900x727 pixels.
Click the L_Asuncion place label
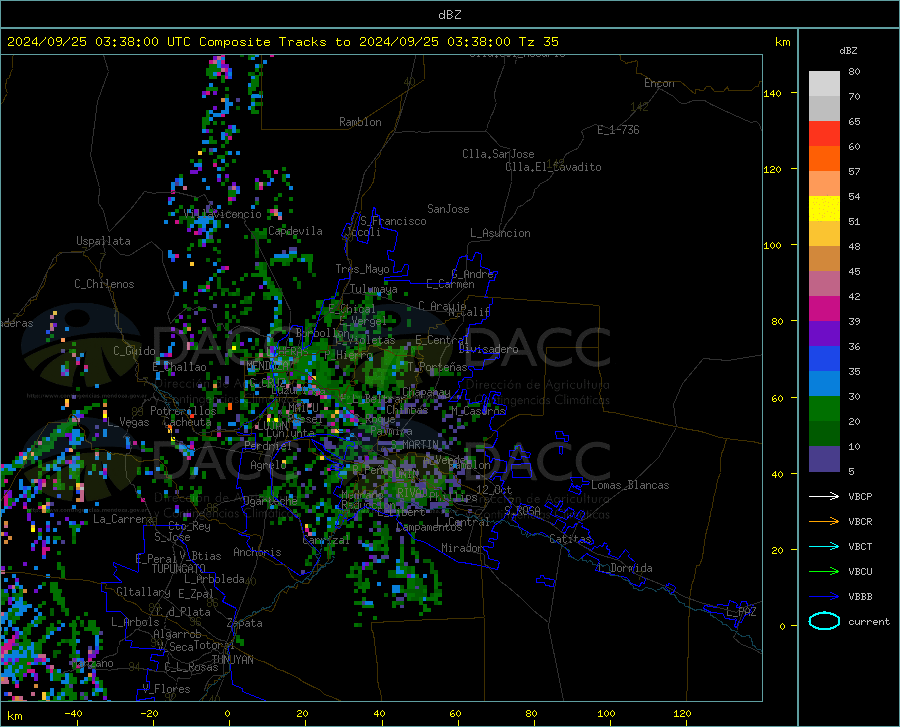pos(500,233)
